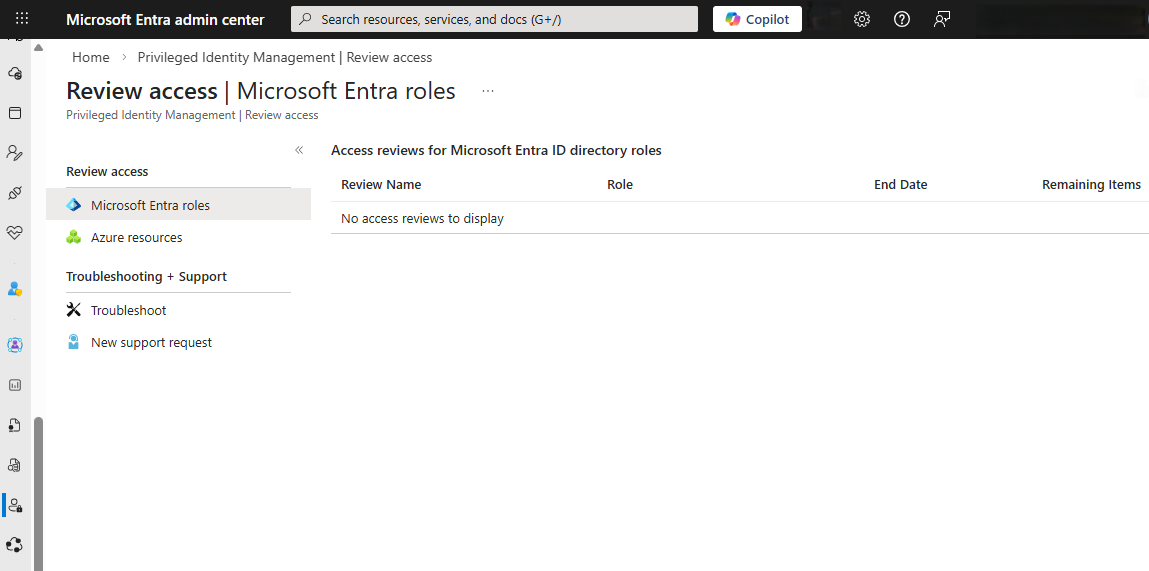Select the user-with-lock icon in sidebar
Screen dimensions: 1149x571
14,505
